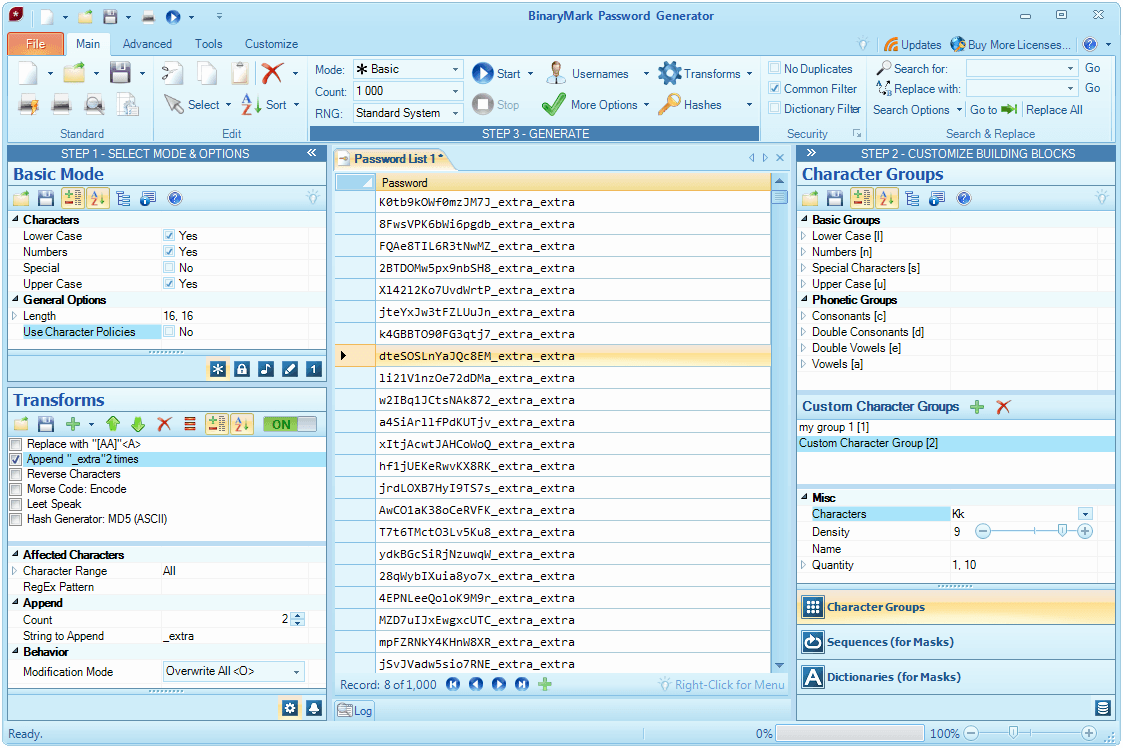Image resolution: width=1123 pixels, height=748 pixels.
Task: Open the Transforms gear menu
Action: point(699,73)
